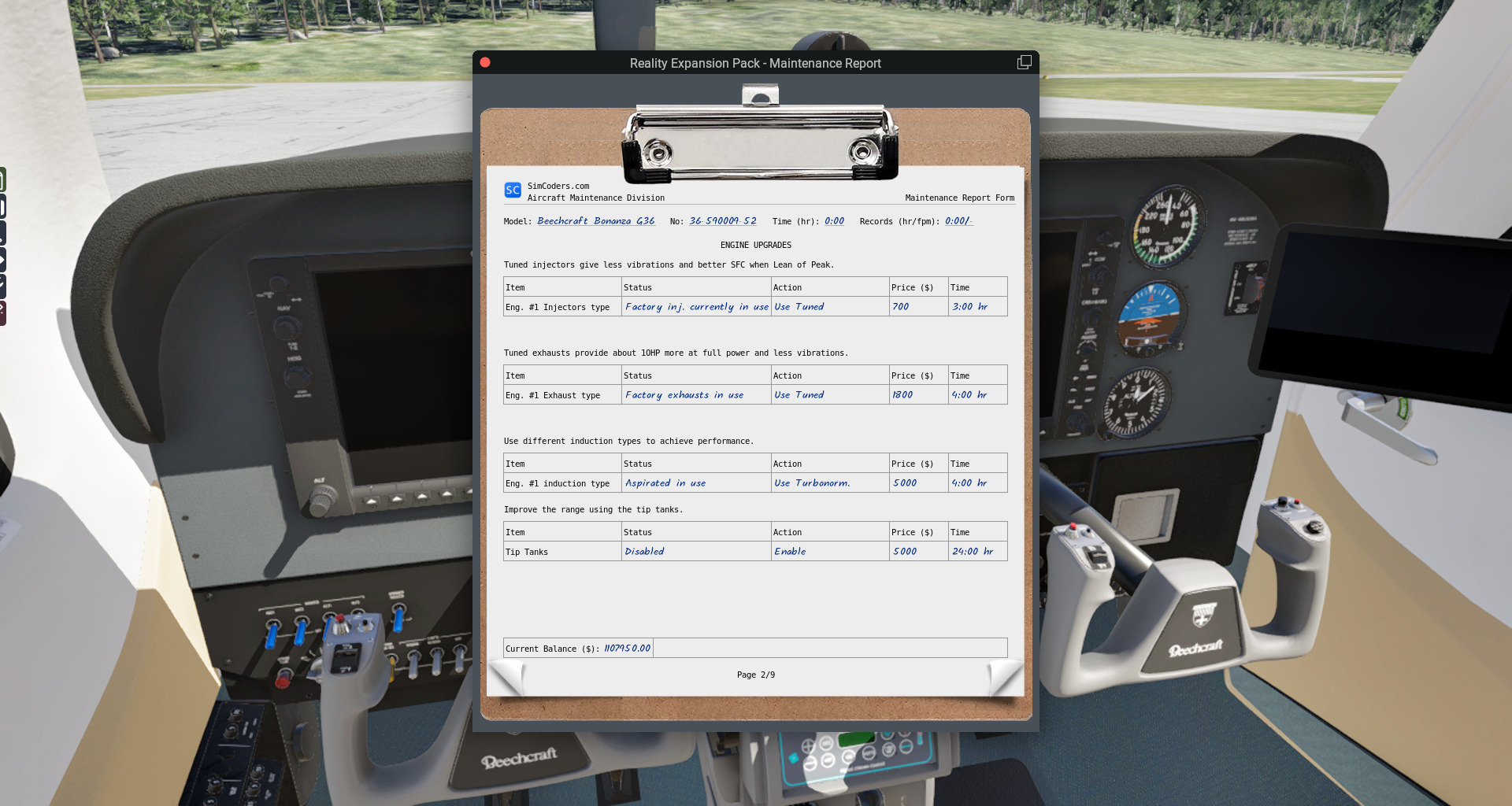Click the ENGINE UPGRADES heading
The height and width of the screenshot is (806, 1512).
(x=756, y=246)
